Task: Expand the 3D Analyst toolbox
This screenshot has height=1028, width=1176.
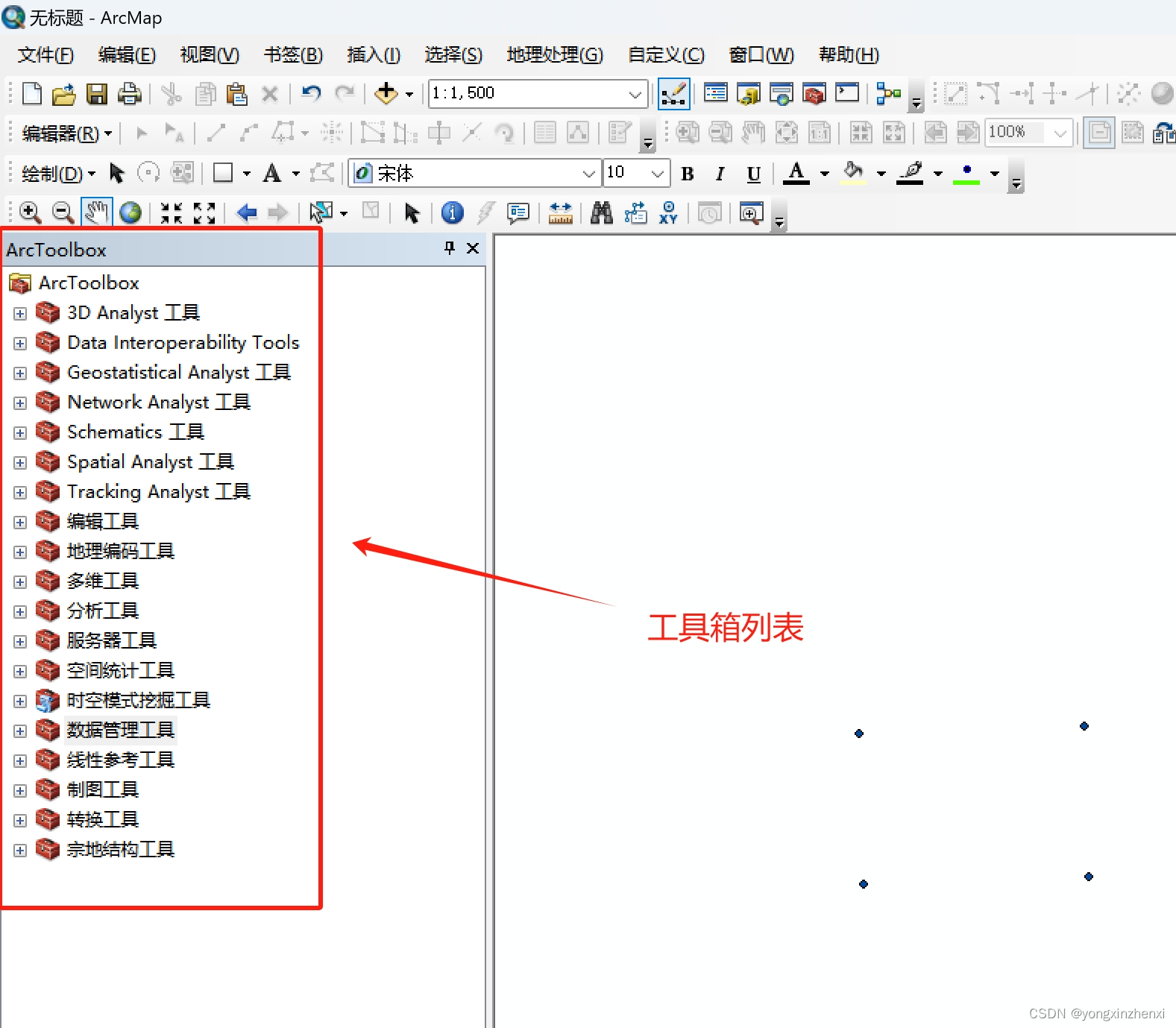Action: point(20,314)
